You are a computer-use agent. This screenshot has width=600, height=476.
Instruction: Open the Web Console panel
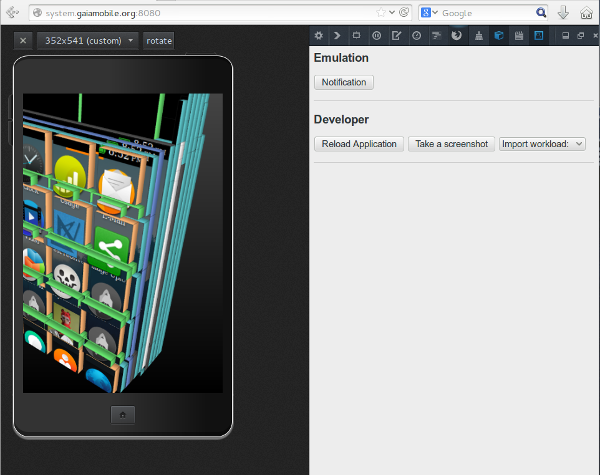click(338, 36)
